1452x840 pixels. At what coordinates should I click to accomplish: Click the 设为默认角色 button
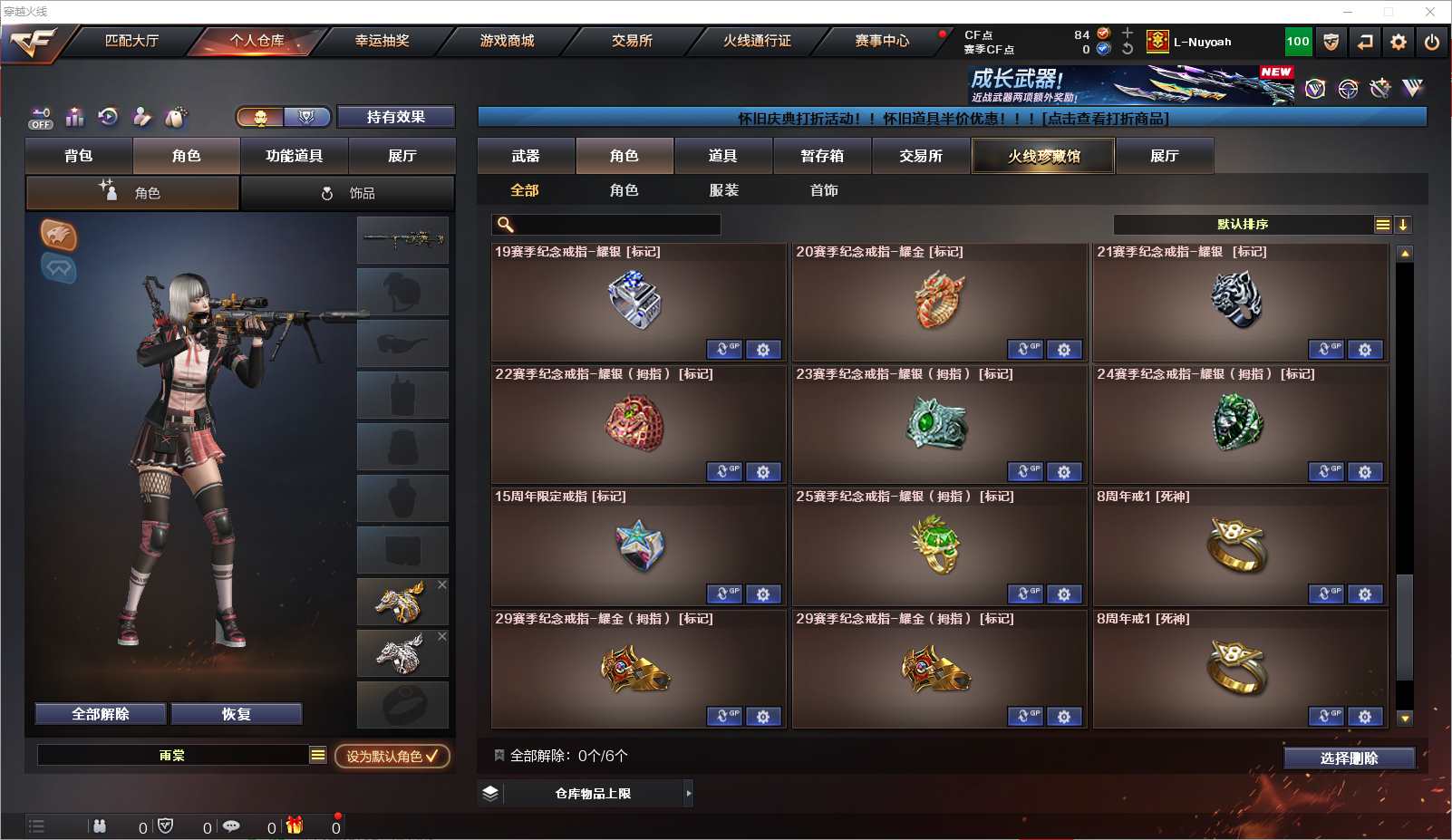pyautogui.click(x=392, y=756)
